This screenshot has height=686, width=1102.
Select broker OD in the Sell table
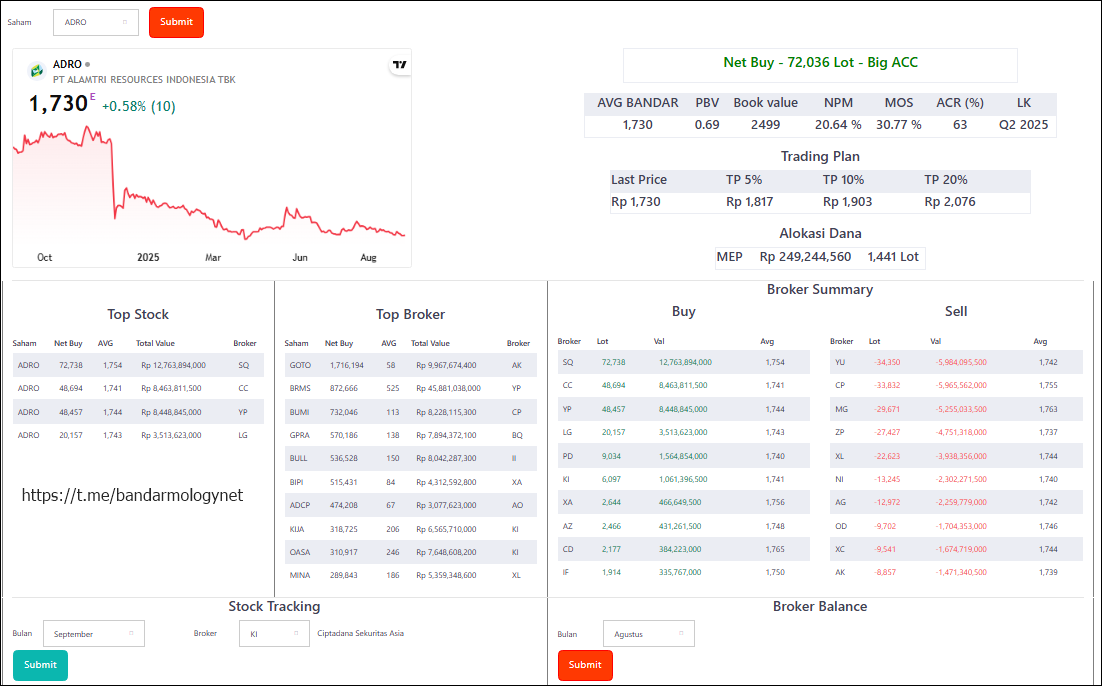(x=841, y=526)
